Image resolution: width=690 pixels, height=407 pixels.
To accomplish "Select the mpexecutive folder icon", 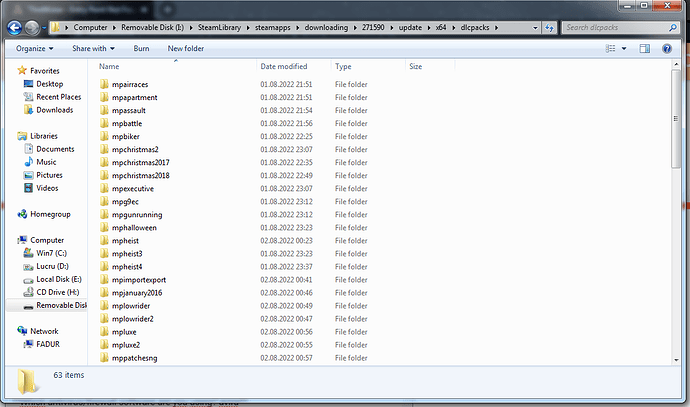I will [104, 188].
